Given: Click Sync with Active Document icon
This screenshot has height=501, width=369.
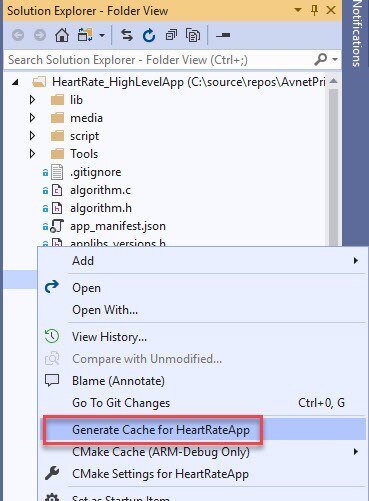Looking at the screenshot, I should click(x=127, y=35).
